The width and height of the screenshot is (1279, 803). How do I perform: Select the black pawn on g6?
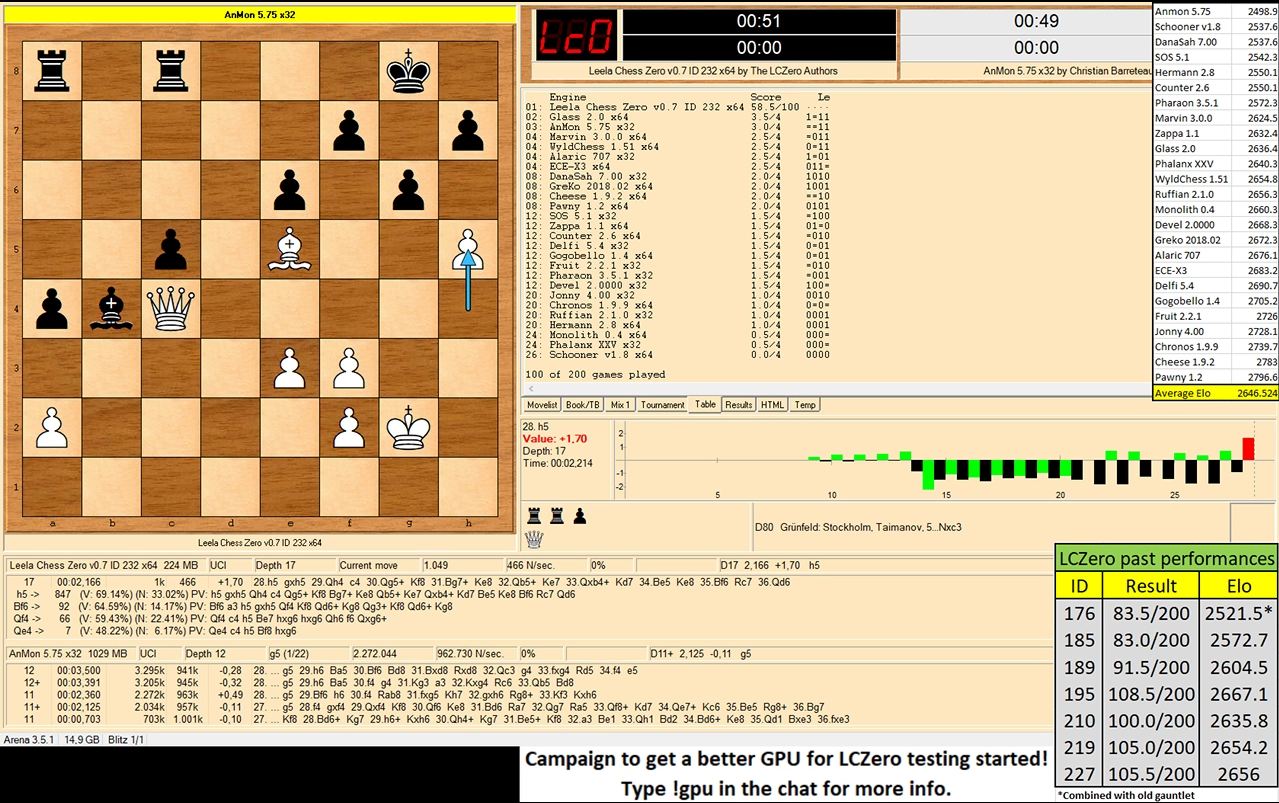point(409,190)
